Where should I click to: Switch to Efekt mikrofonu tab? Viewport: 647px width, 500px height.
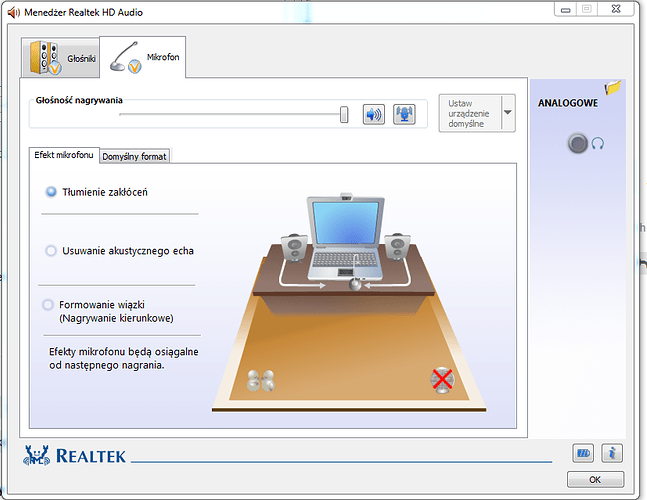(64, 155)
